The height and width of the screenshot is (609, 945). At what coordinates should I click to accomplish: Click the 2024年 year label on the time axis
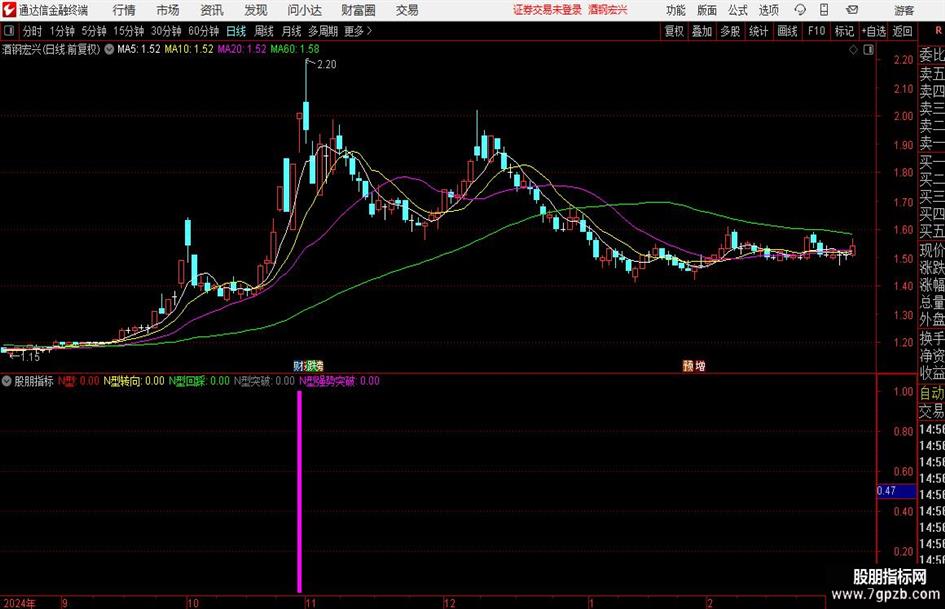[x=19, y=603]
